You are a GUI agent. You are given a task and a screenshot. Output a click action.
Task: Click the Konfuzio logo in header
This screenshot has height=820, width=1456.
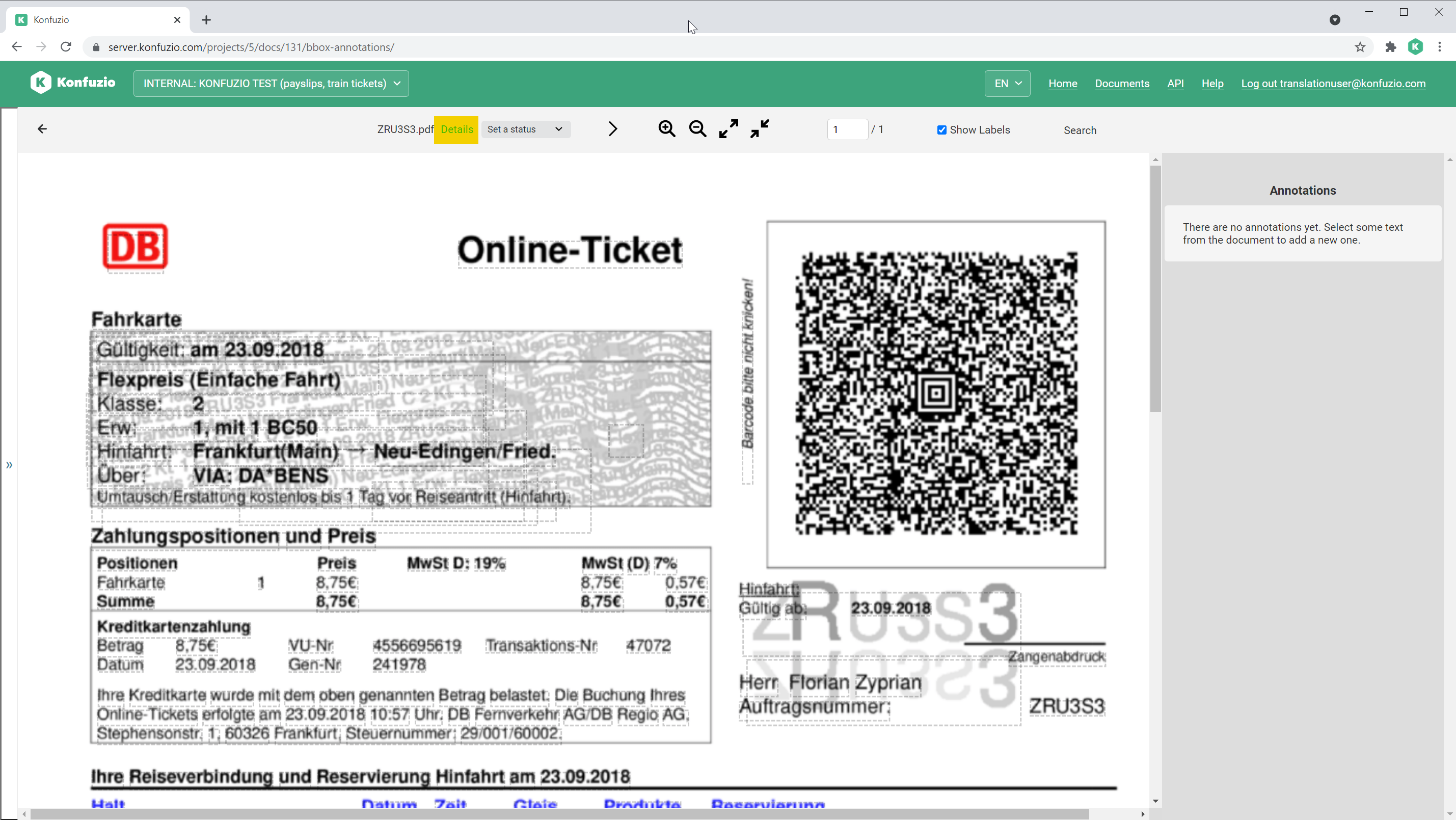coord(73,83)
